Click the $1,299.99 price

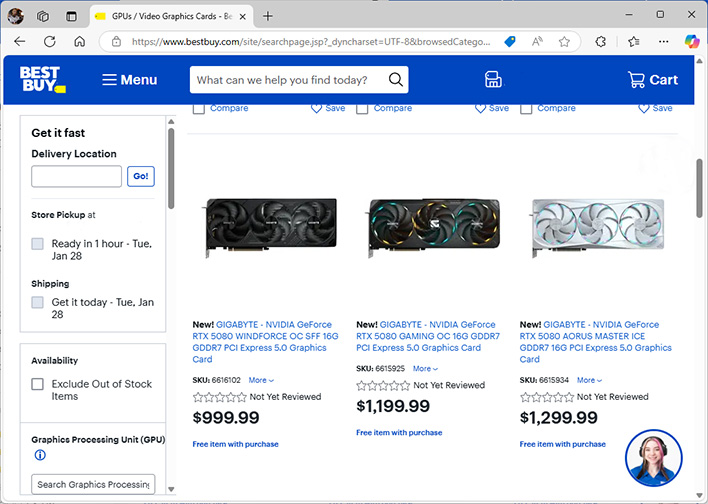[559, 417]
